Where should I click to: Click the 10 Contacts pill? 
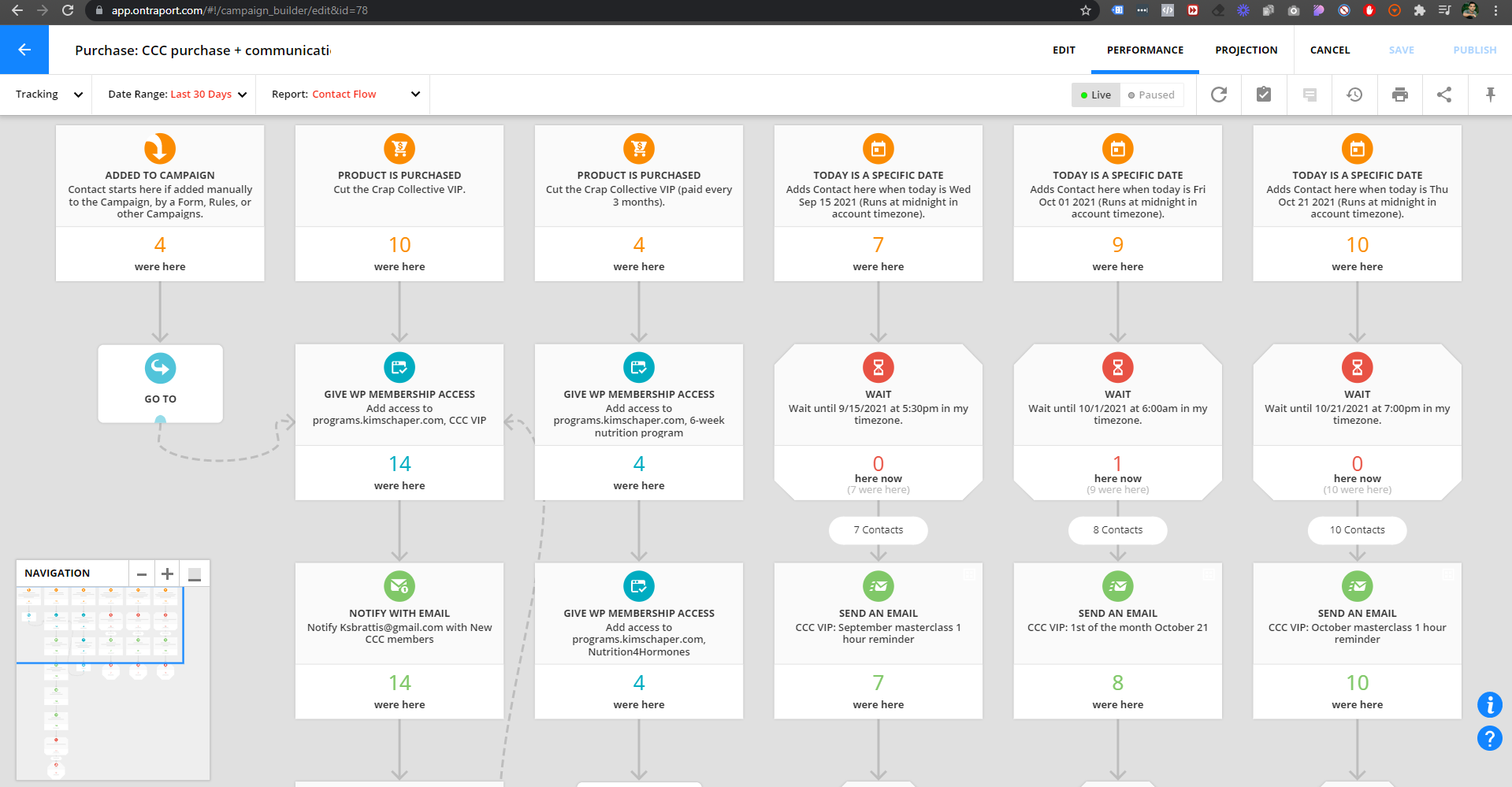coord(1358,530)
